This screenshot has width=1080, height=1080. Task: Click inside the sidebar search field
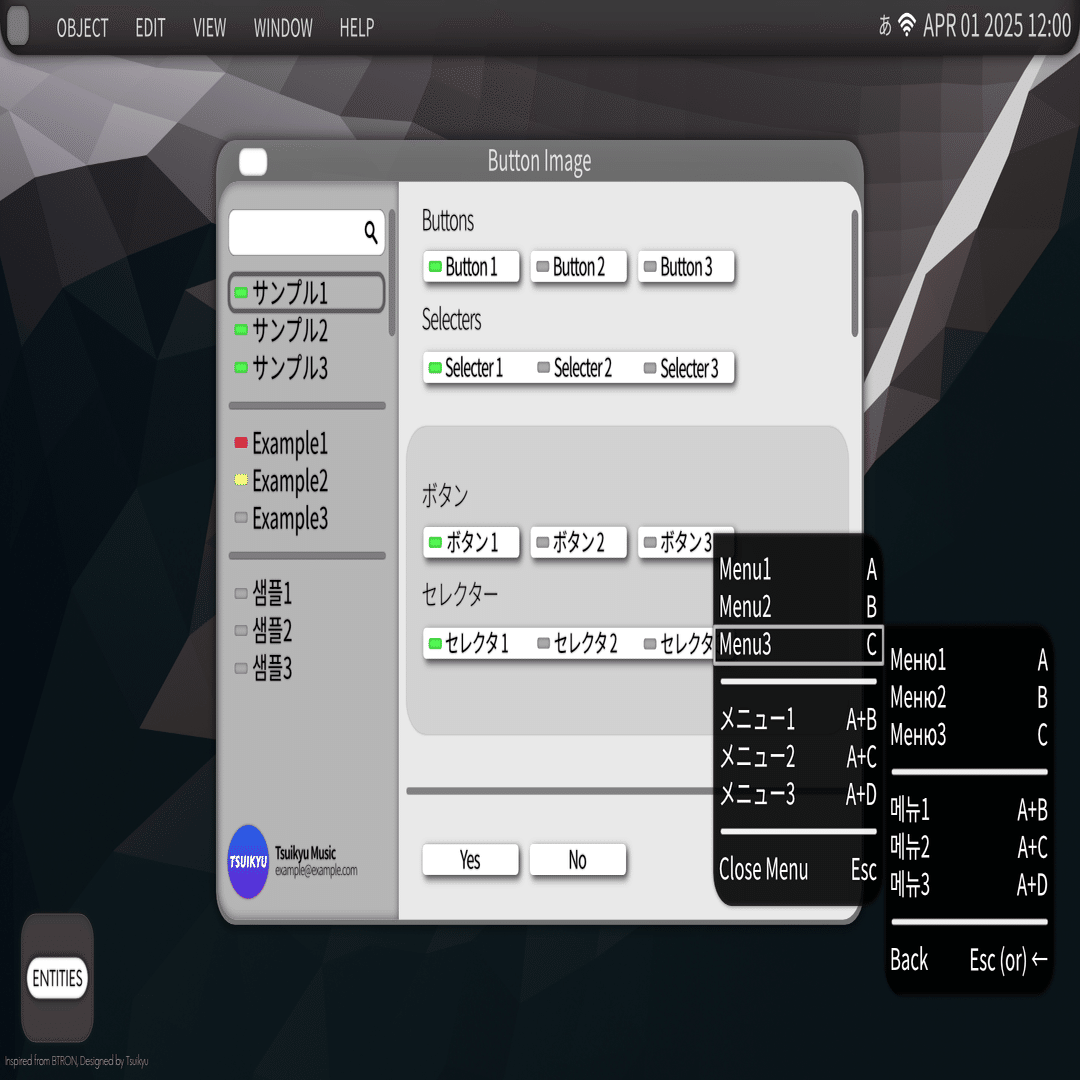pyautogui.click(x=307, y=233)
